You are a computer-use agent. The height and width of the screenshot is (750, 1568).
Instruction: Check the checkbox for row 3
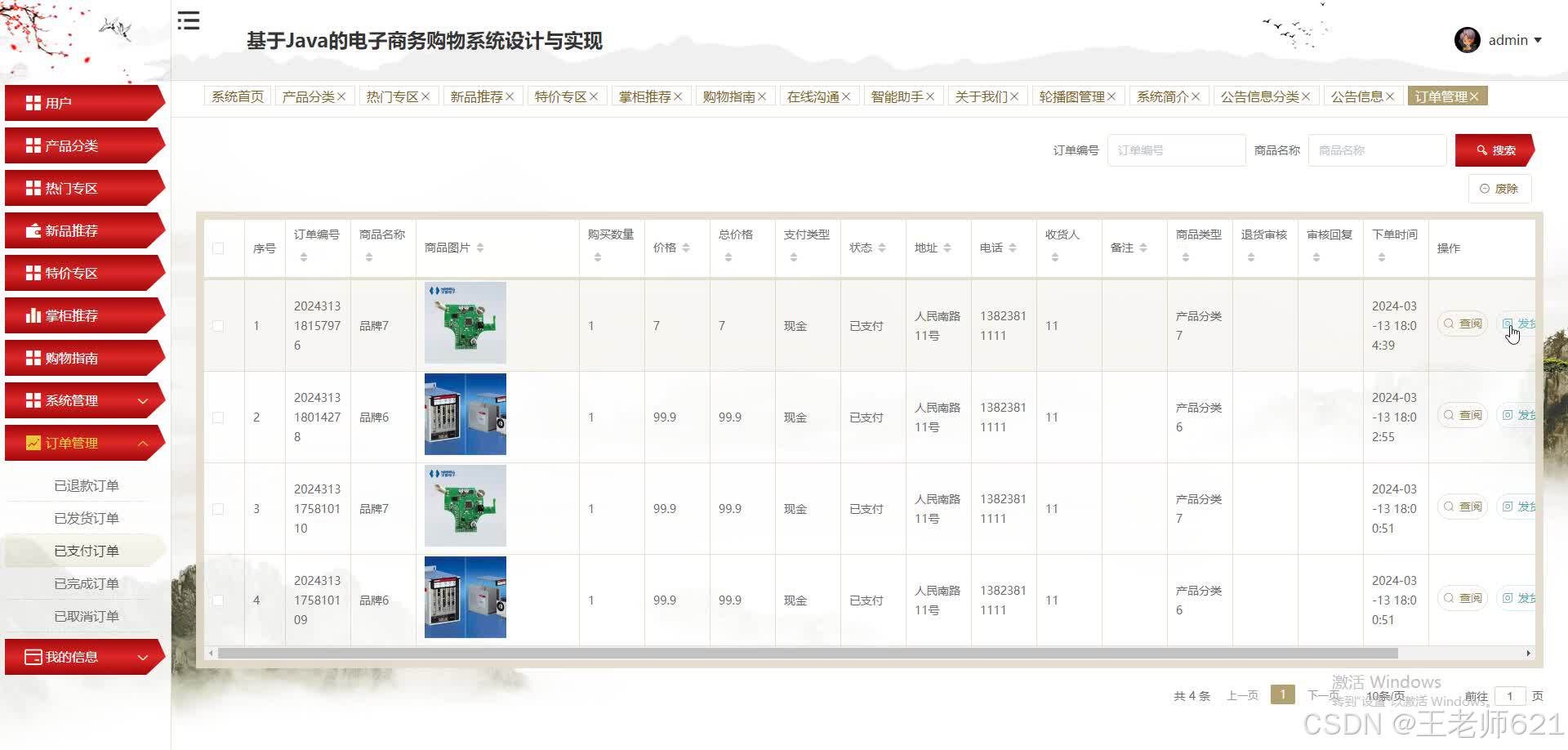pos(218,509)
